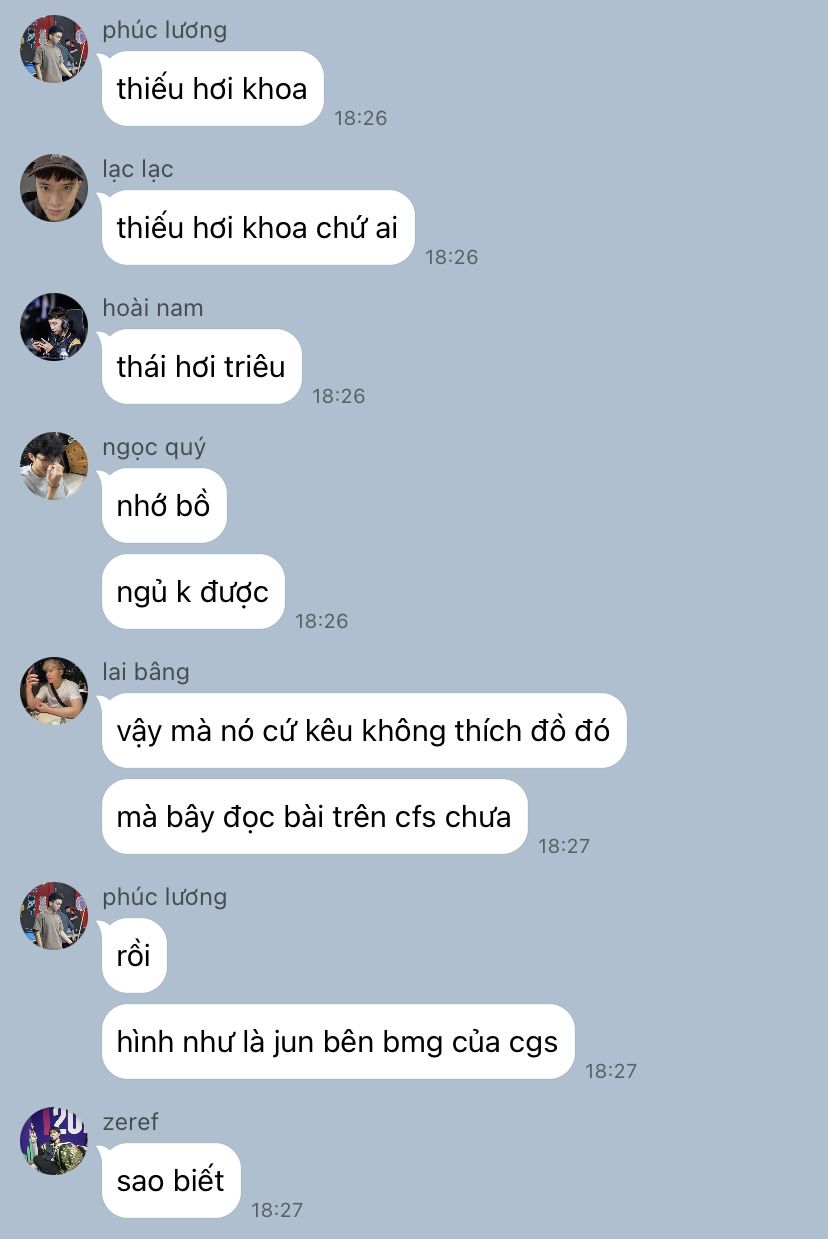828x1239 pixels.
Task: Open ngọc quý's profile photo
Action: coord(54,466)
